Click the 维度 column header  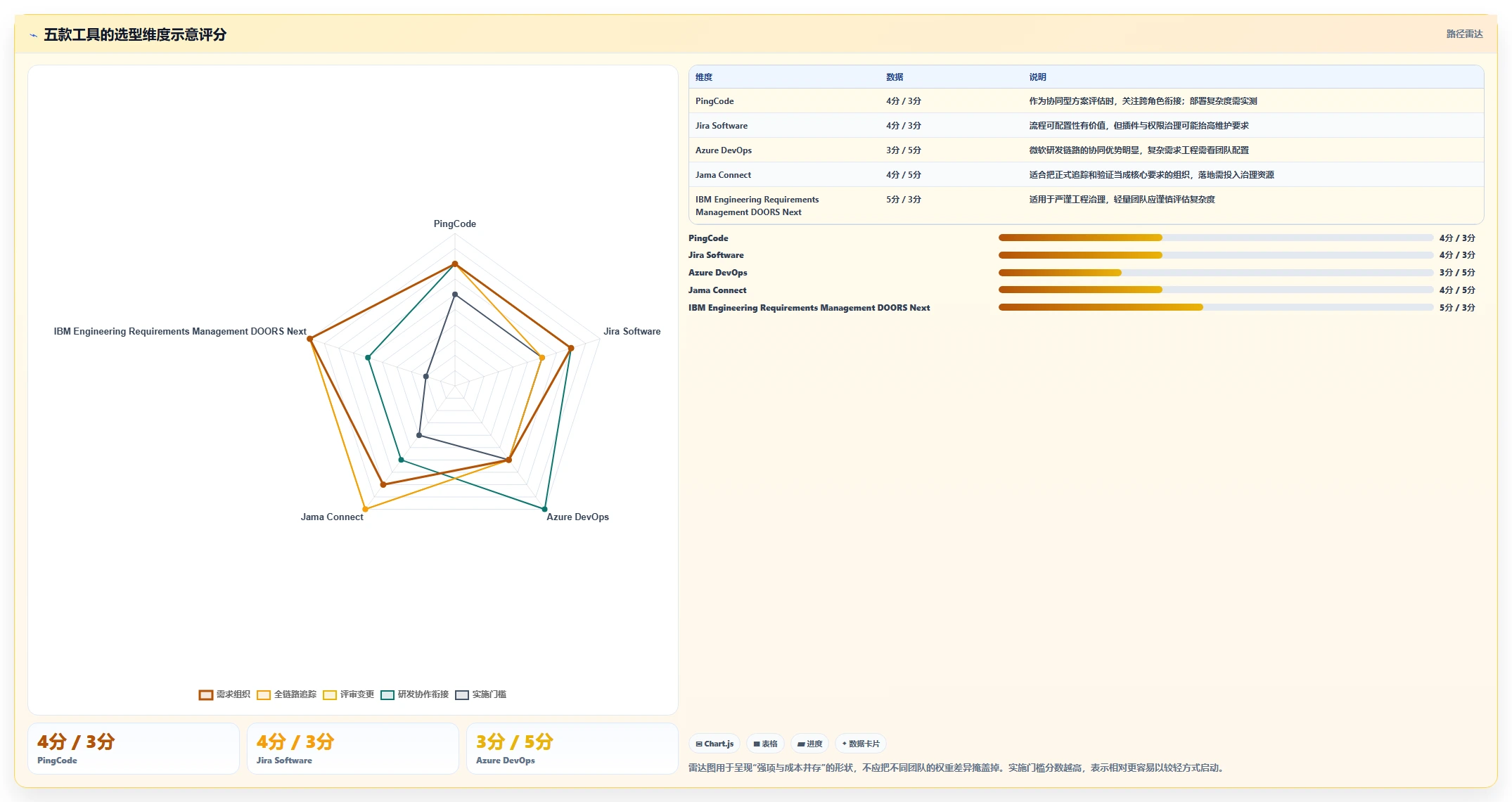[x=704, y=77]
